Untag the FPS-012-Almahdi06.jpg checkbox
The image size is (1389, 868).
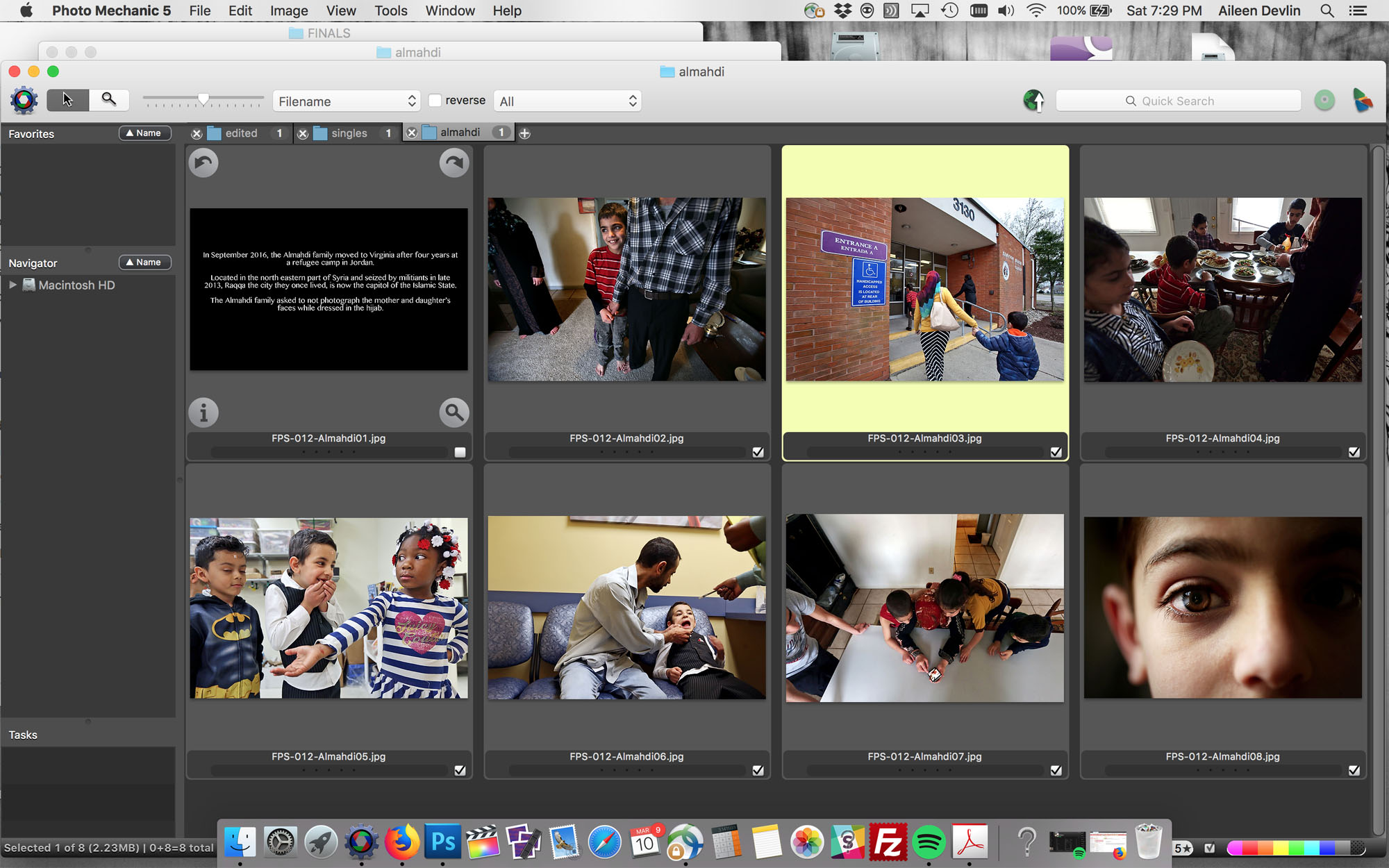click(x=758, y=770)
